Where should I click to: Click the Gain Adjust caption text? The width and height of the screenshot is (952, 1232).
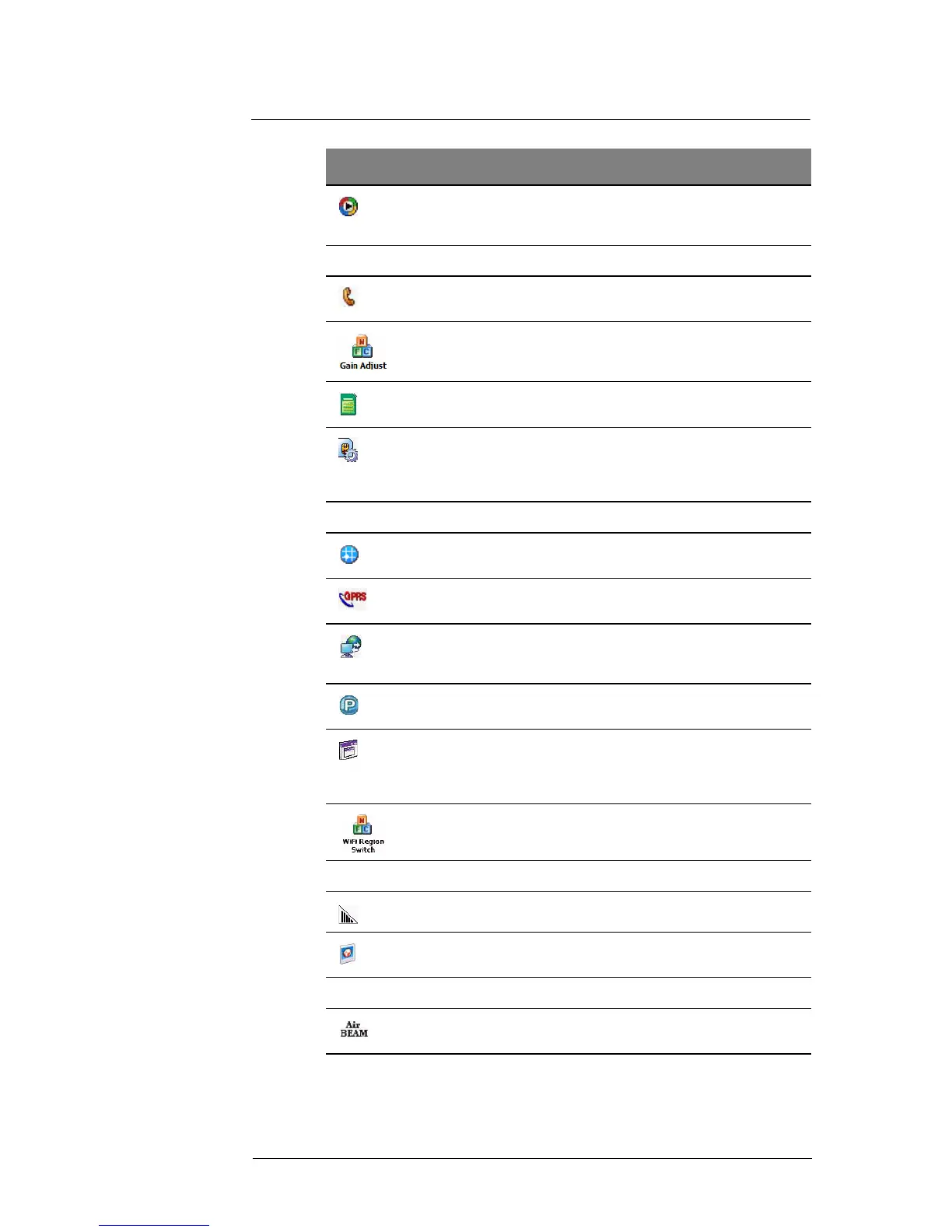pos(363,366)
